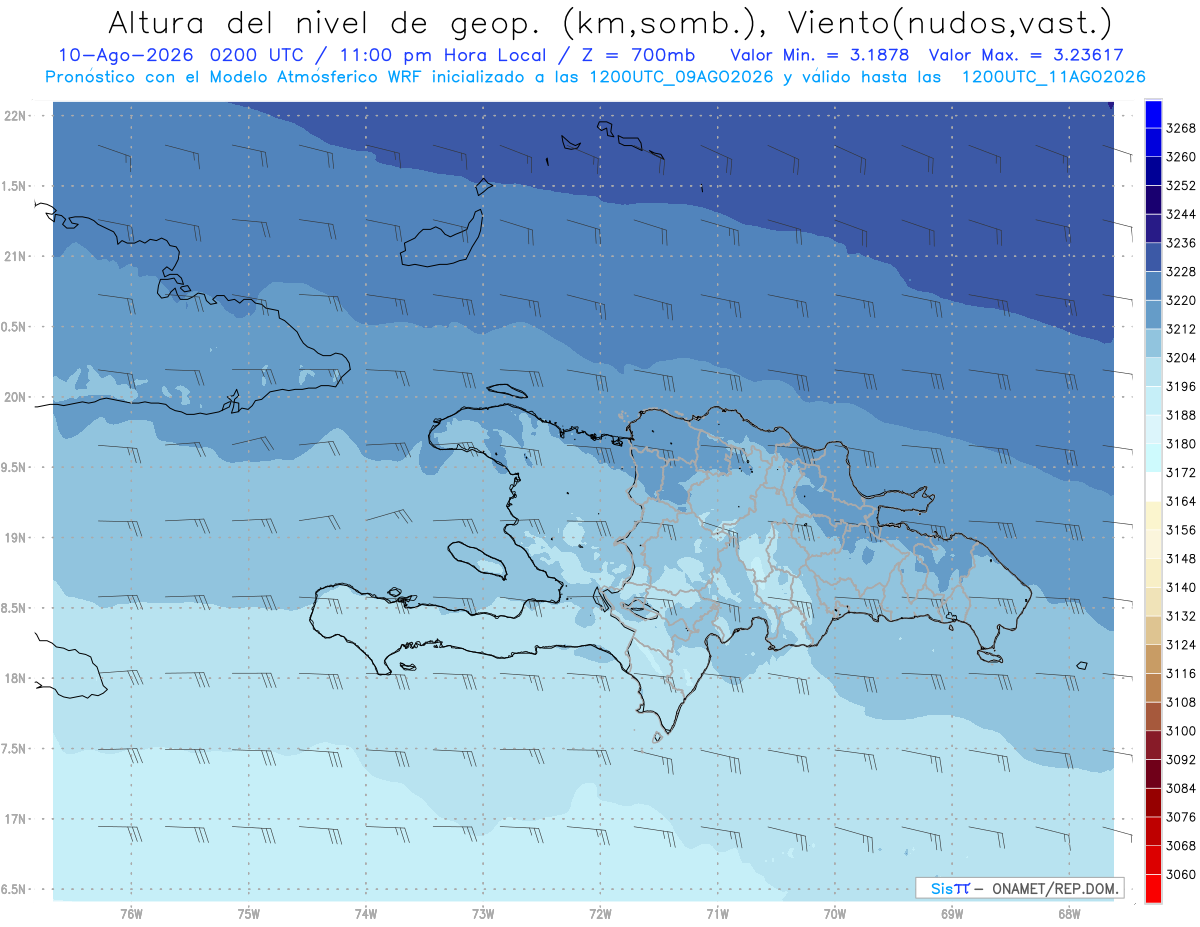Click the 19N latitude label
The height and width of the screenshot is (927, 1200).
(15, 537)
